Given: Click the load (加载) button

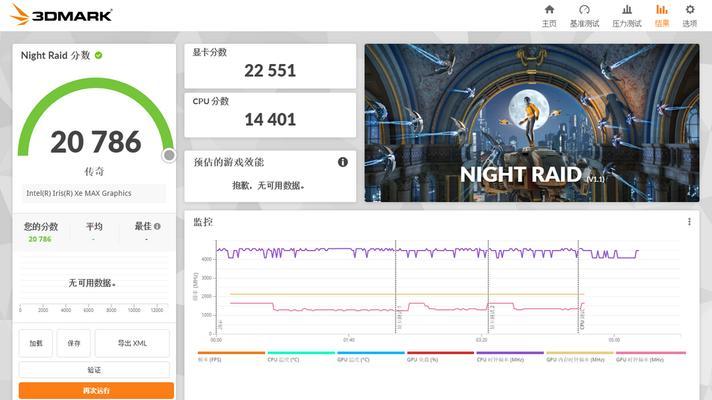Looking at the screenshot, I should [36, 343].
